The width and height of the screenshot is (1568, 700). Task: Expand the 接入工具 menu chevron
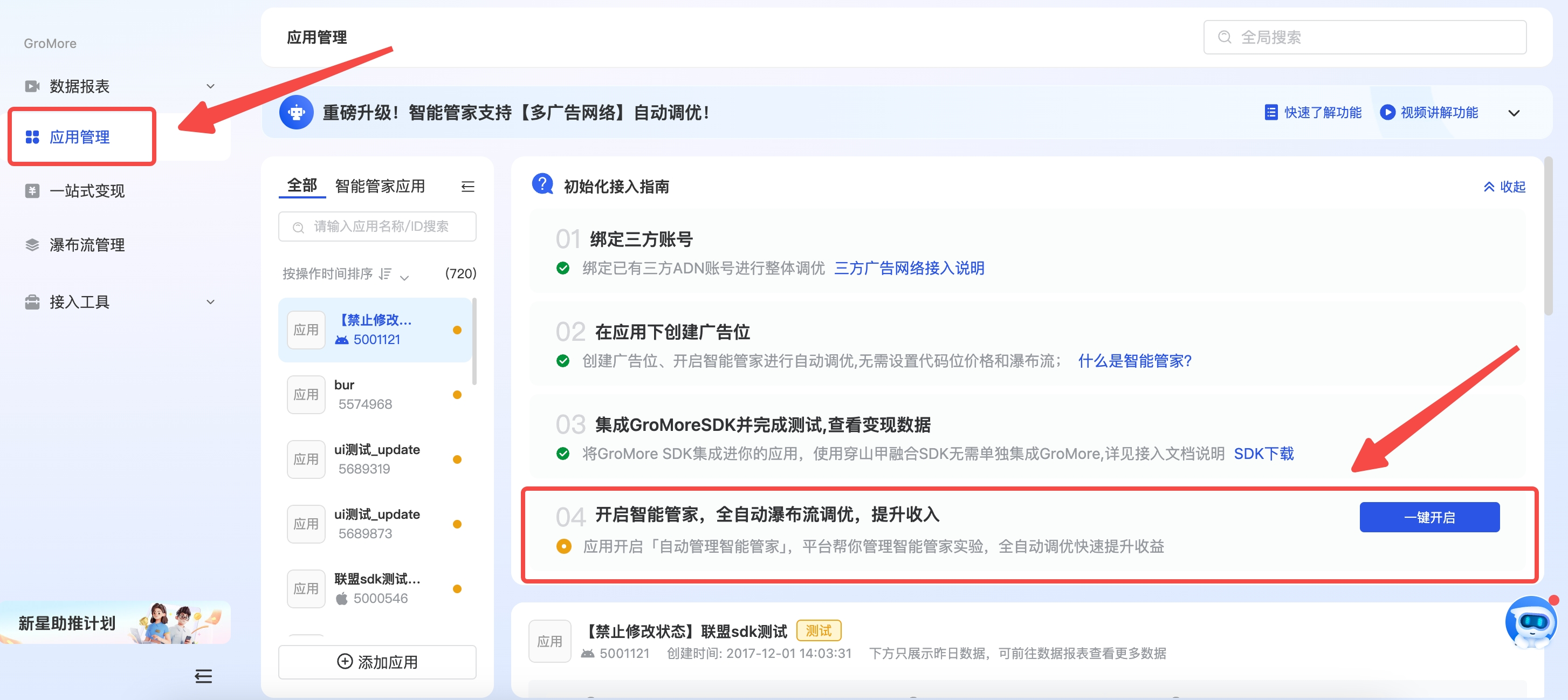211,302
